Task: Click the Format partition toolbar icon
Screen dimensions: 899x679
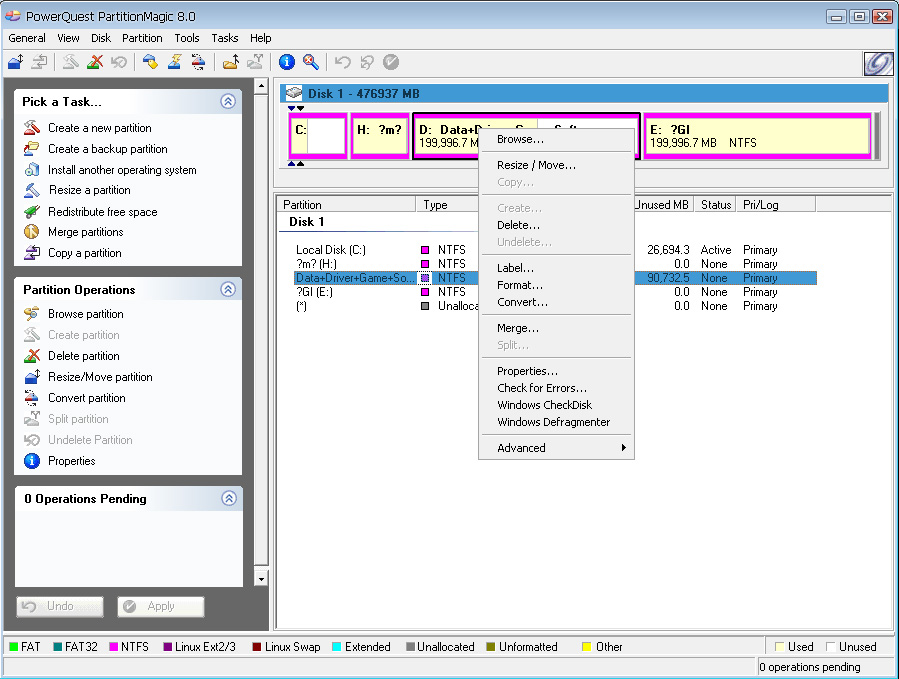Action: coord(174,61)
